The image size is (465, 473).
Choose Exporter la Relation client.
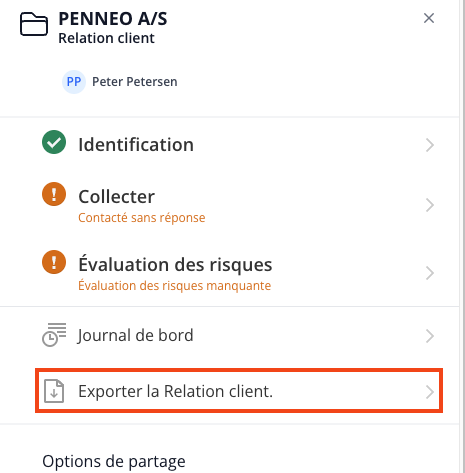click(239, 391)
